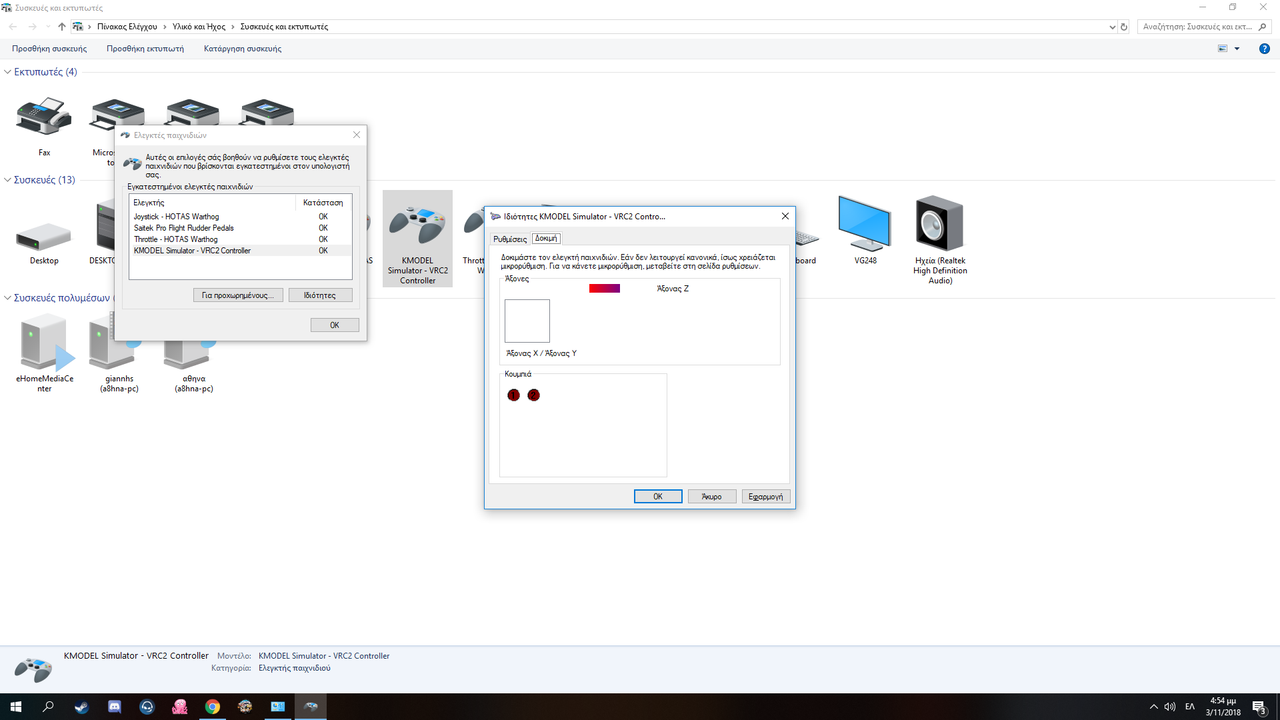Confirm OK in Ελεγκτές παιχνιδιών dialog
The height and width of the screenshot is (720, 1280).
[335, 325]
